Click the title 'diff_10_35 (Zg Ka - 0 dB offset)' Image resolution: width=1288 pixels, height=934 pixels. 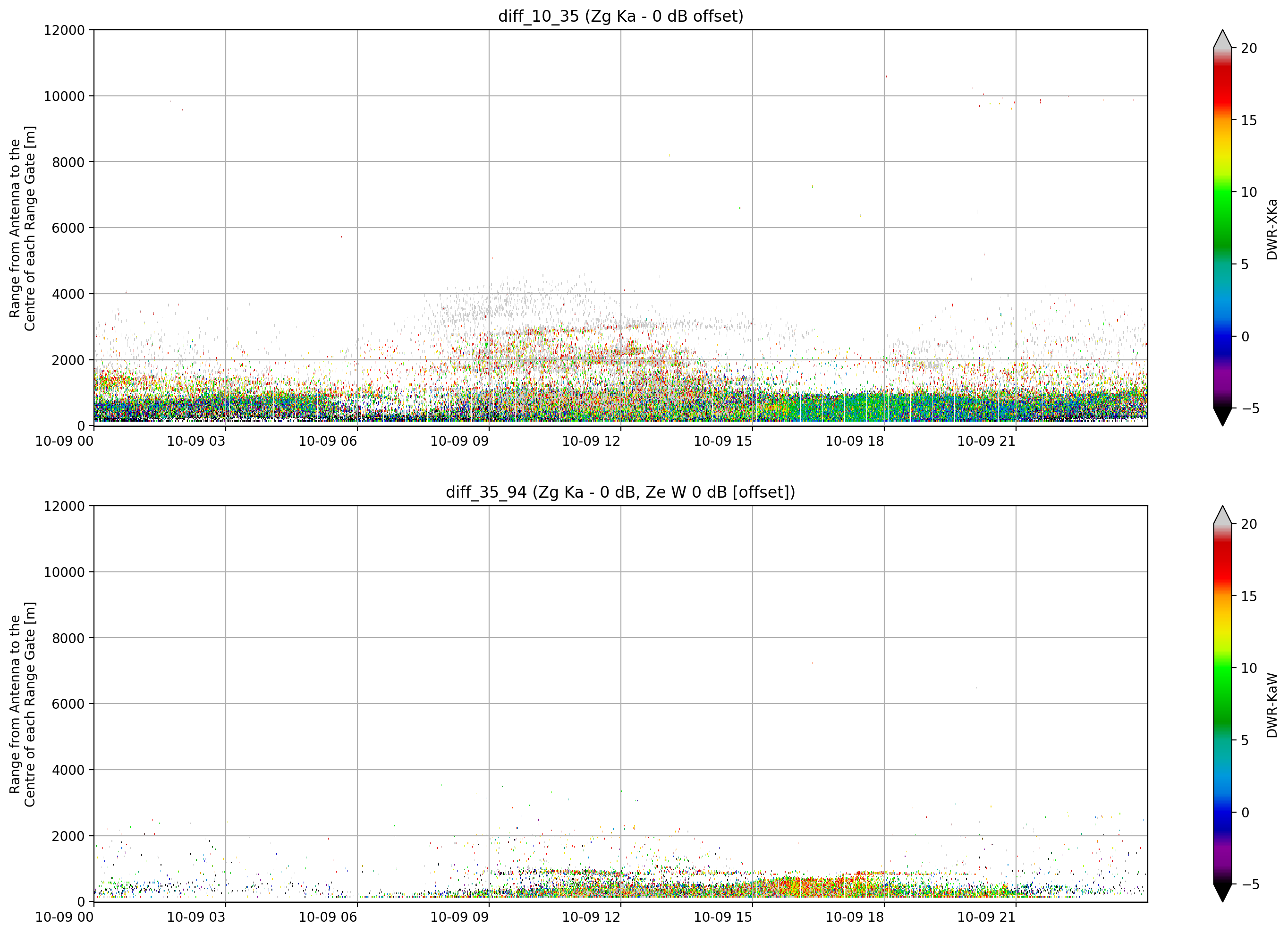point(621,17)
